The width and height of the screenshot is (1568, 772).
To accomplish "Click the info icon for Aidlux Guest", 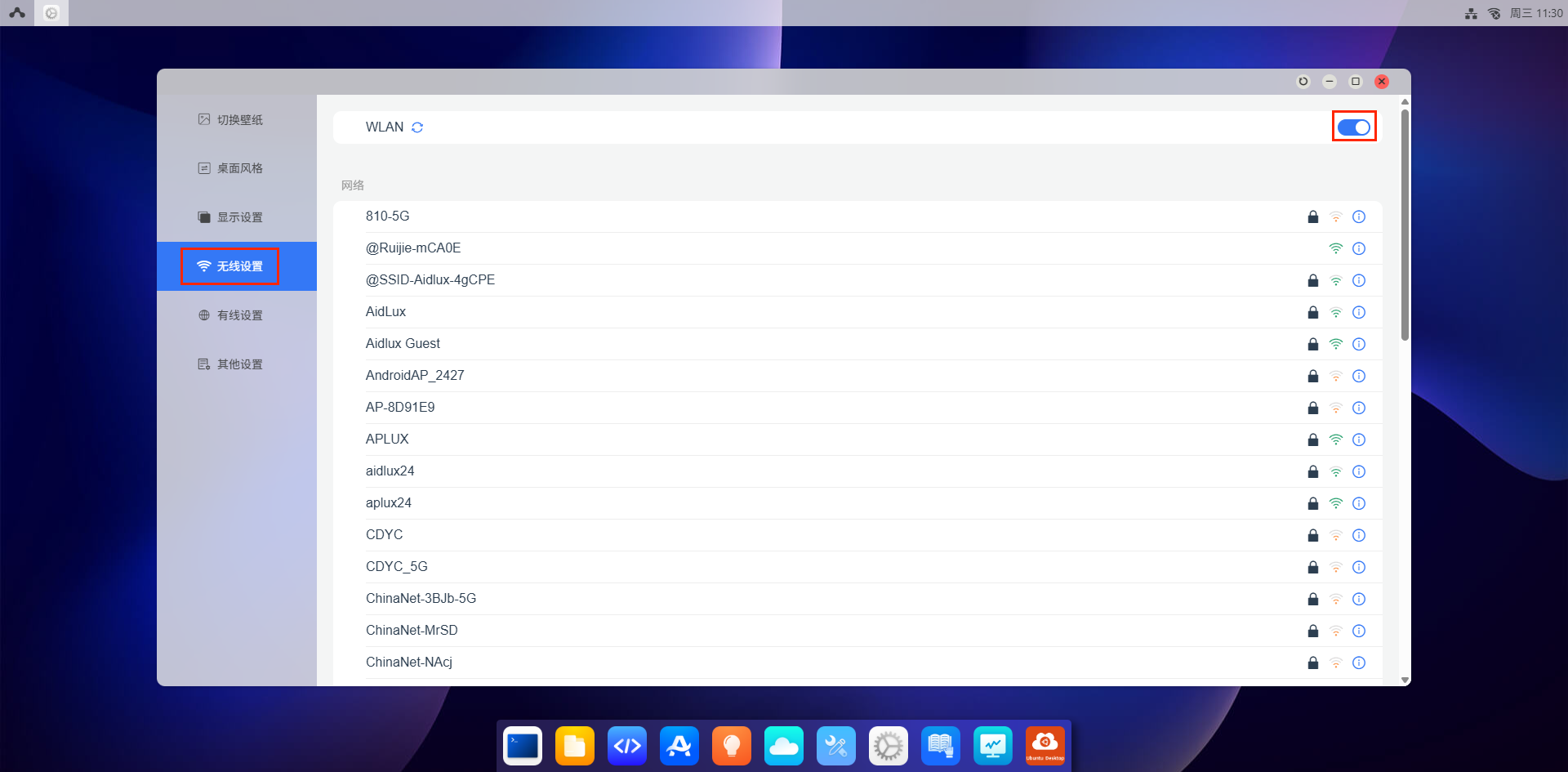I will click(x=1359, y=344).
